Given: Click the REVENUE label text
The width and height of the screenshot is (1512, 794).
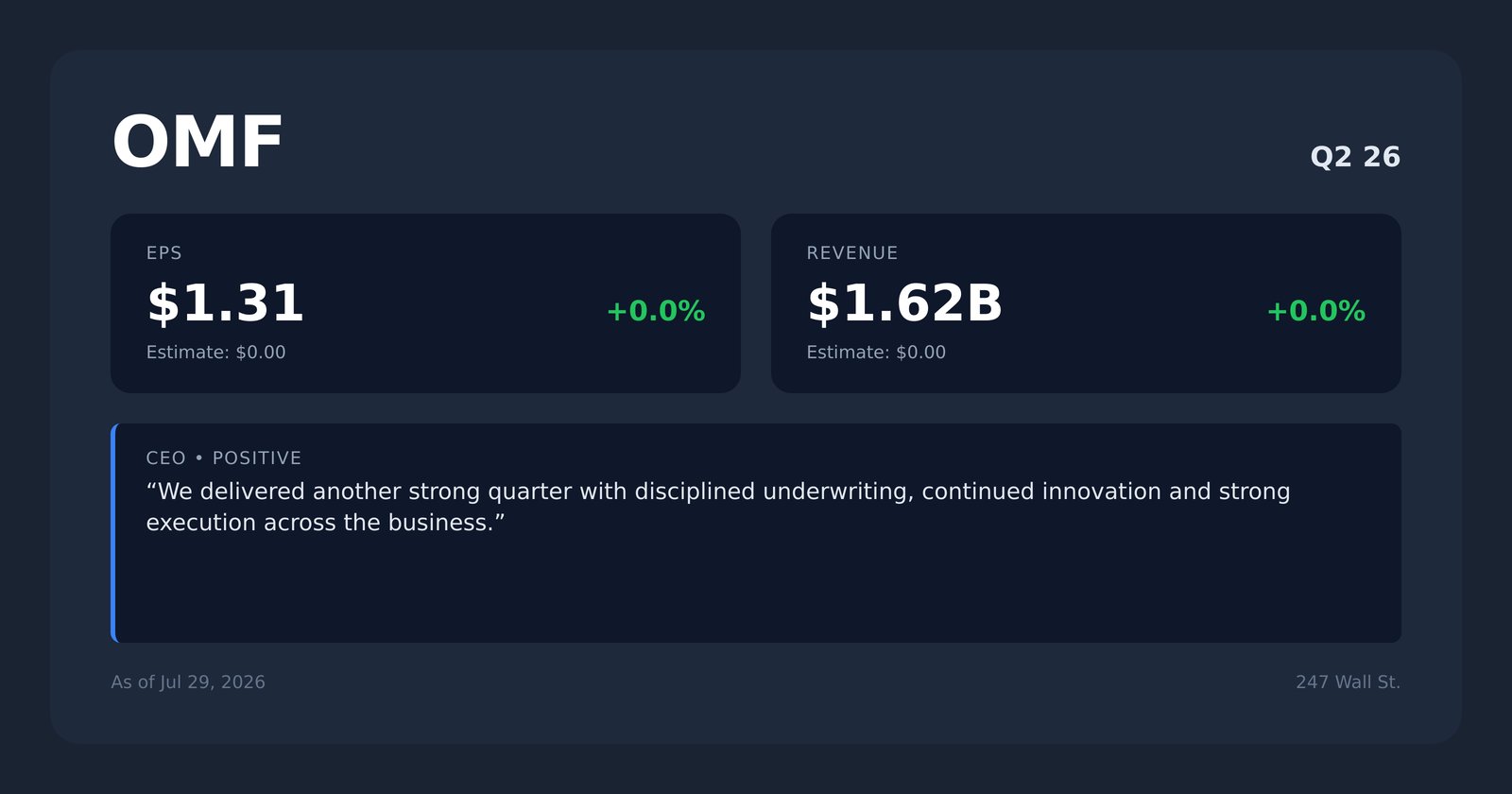Looking at the screenshot, I should click(852, 253).
